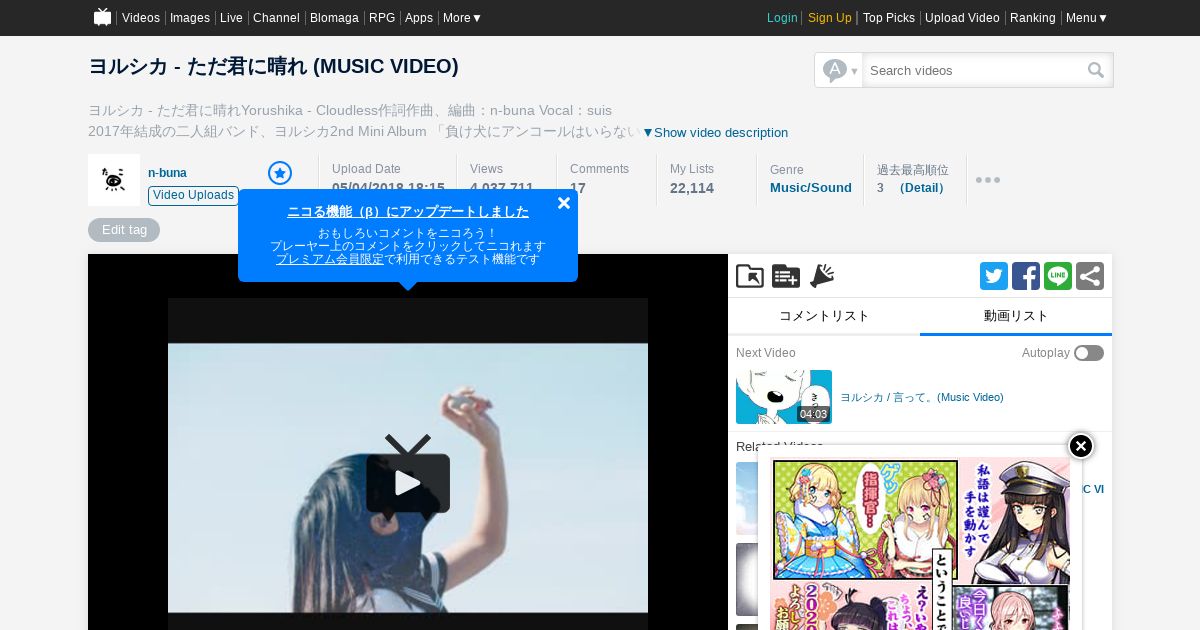Share the video on Twitter
This screenshot has height=630, width=1200.
[x=994, y=276]
